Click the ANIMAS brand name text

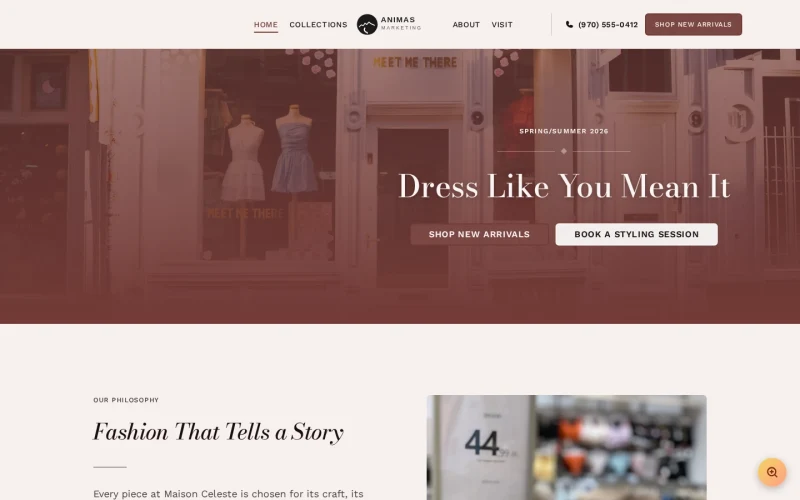coord(398,20)
